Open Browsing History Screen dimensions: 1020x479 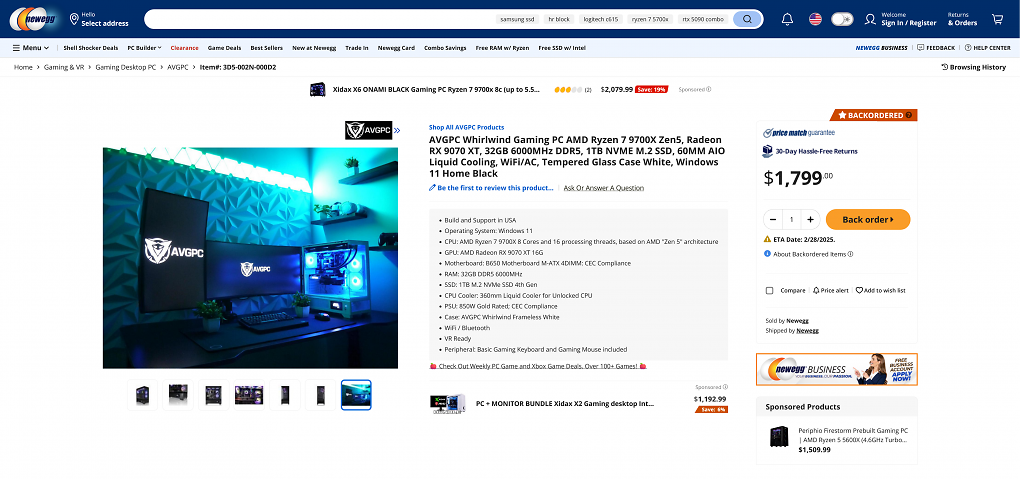pyautogui.click(x=974, y=67)
